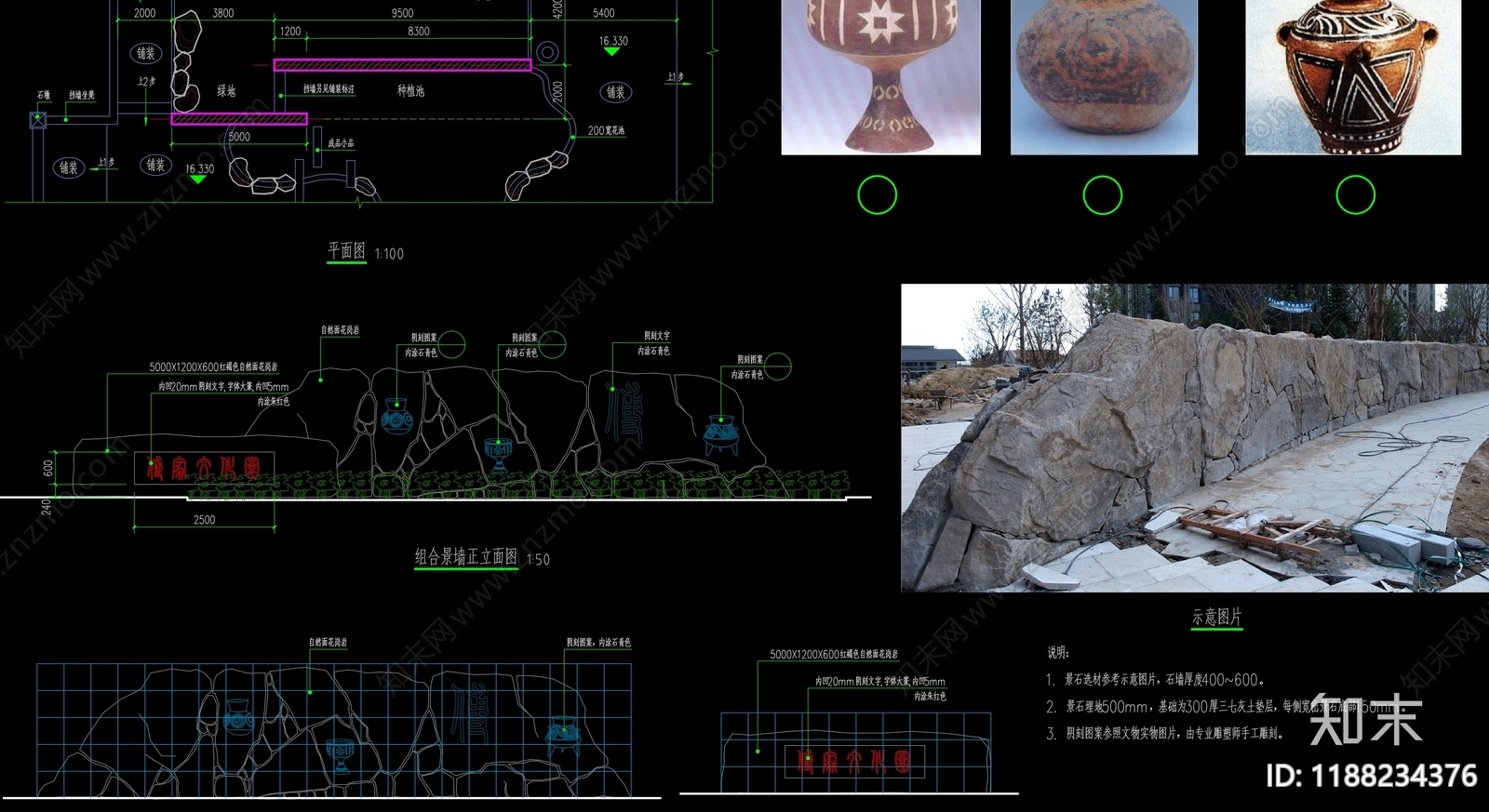Click the "种植池" plan label
The height and width of the screenshot is (812, 1489).
(410, 90)
